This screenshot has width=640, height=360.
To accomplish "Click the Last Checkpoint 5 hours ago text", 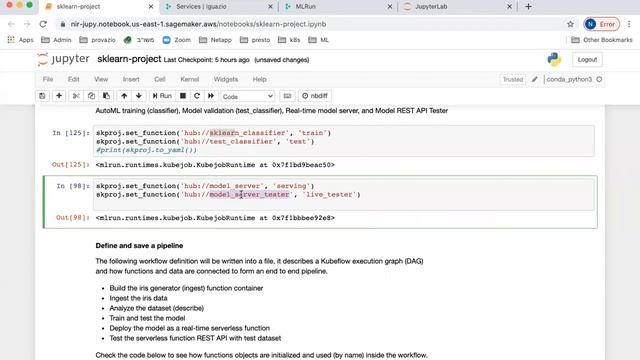I will [206, 60].
